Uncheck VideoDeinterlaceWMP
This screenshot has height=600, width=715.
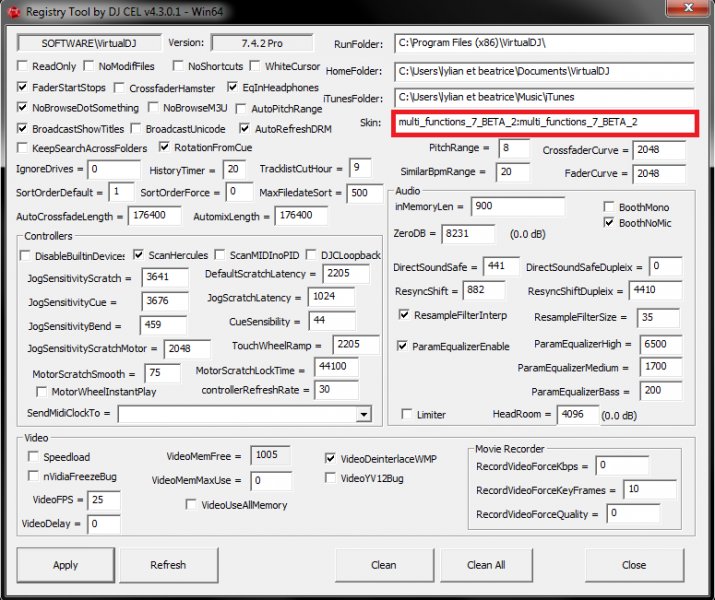(x=331, y=458)
